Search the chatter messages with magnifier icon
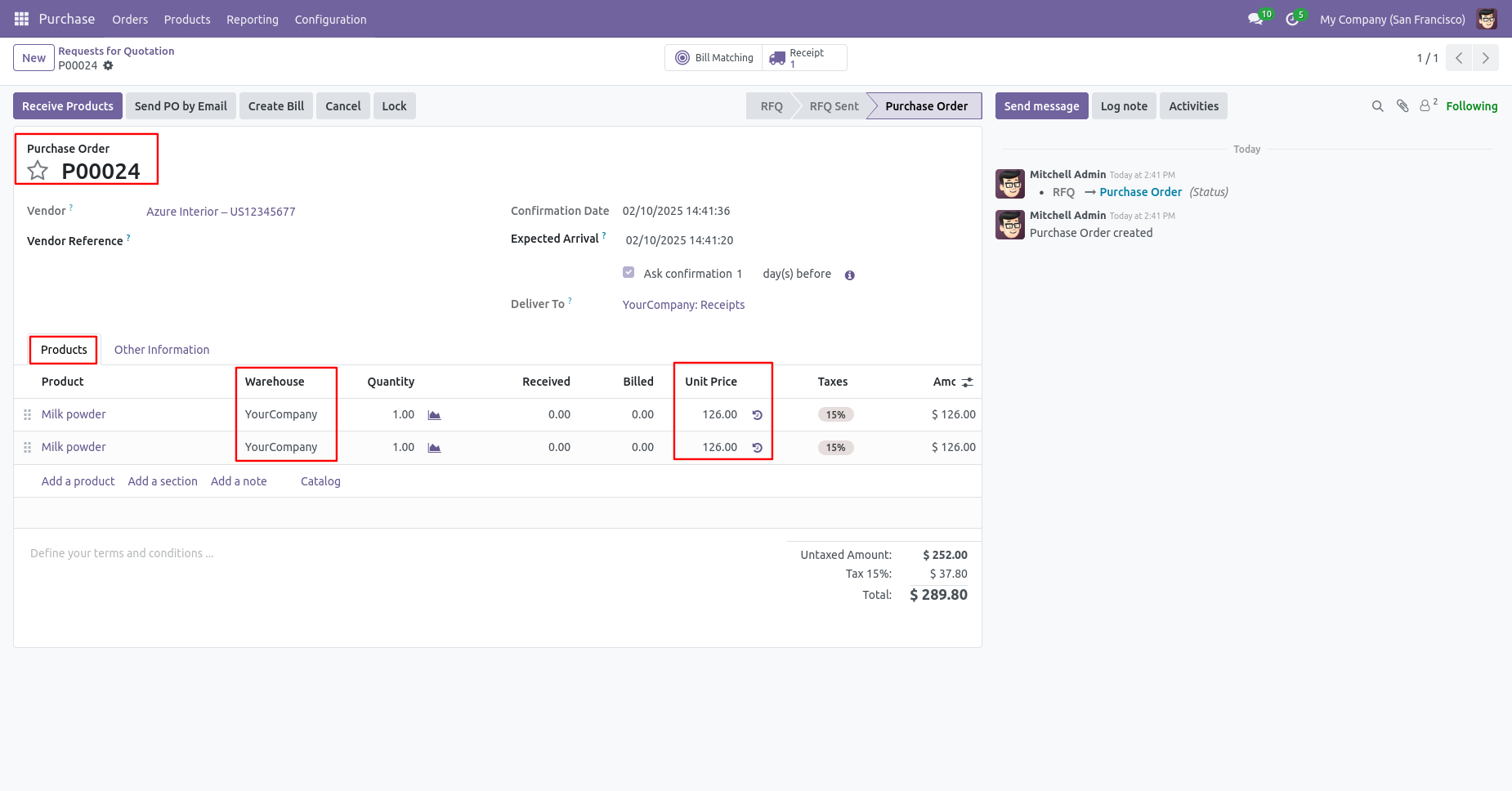The height and width of the screenshot is (791, 1512). [1377, 106]
